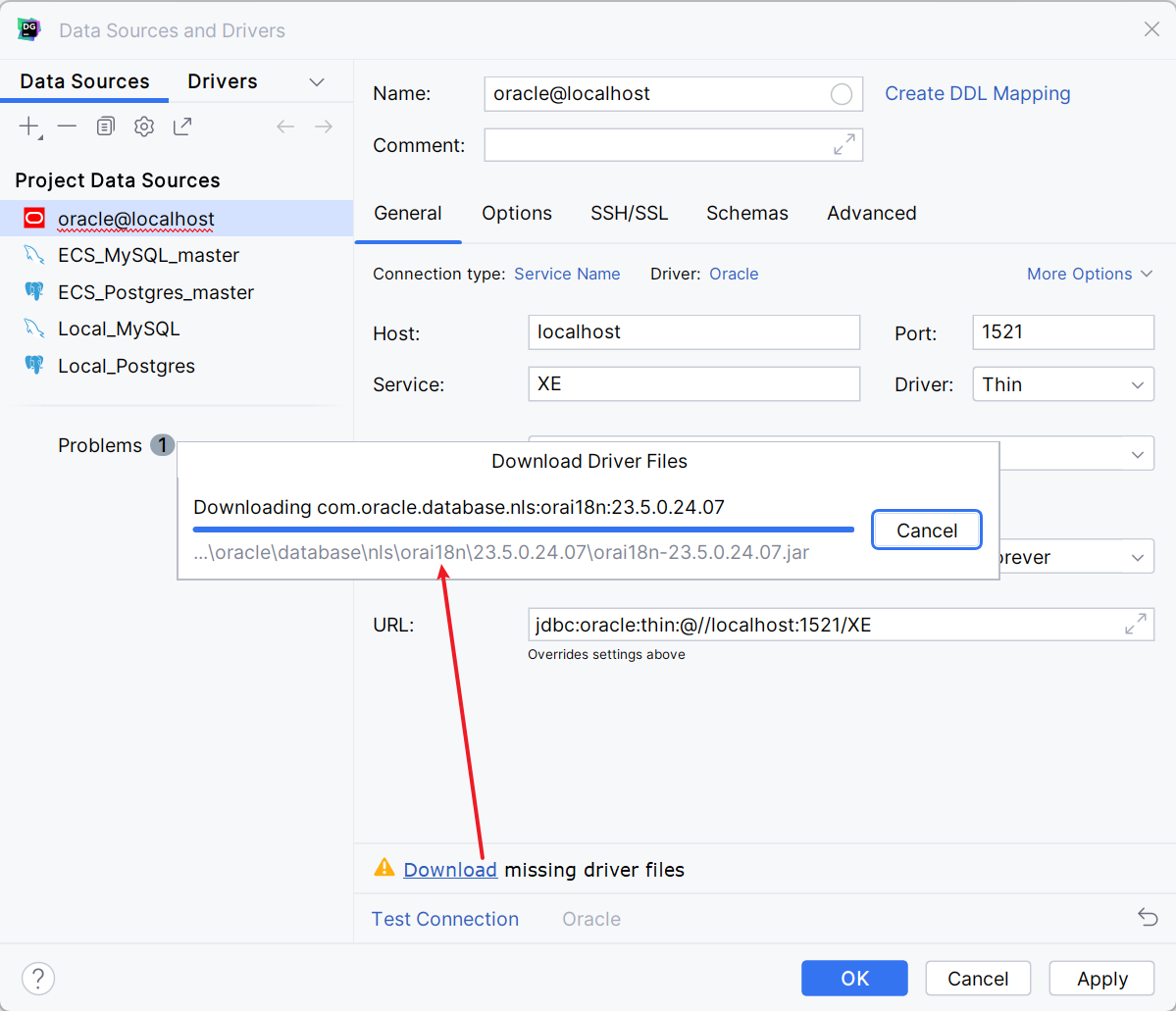Click the Add data source plus icon
The height and width of the screenshot is (1011, 1176).
[30, 126]
